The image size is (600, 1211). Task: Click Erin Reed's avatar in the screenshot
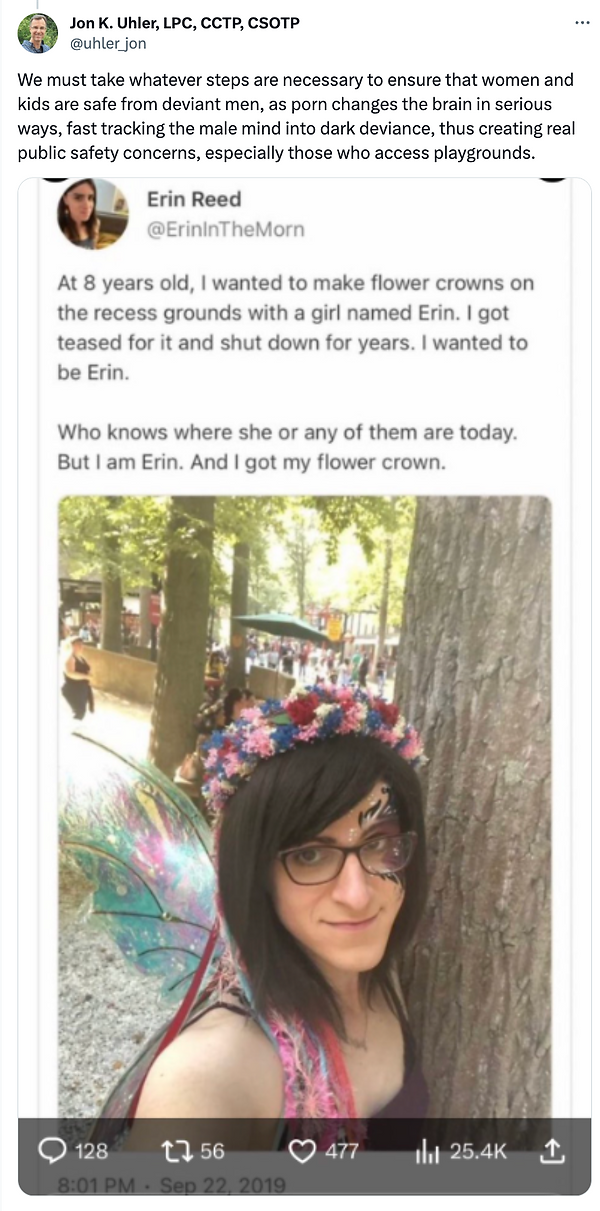click(x=92, y=214)
